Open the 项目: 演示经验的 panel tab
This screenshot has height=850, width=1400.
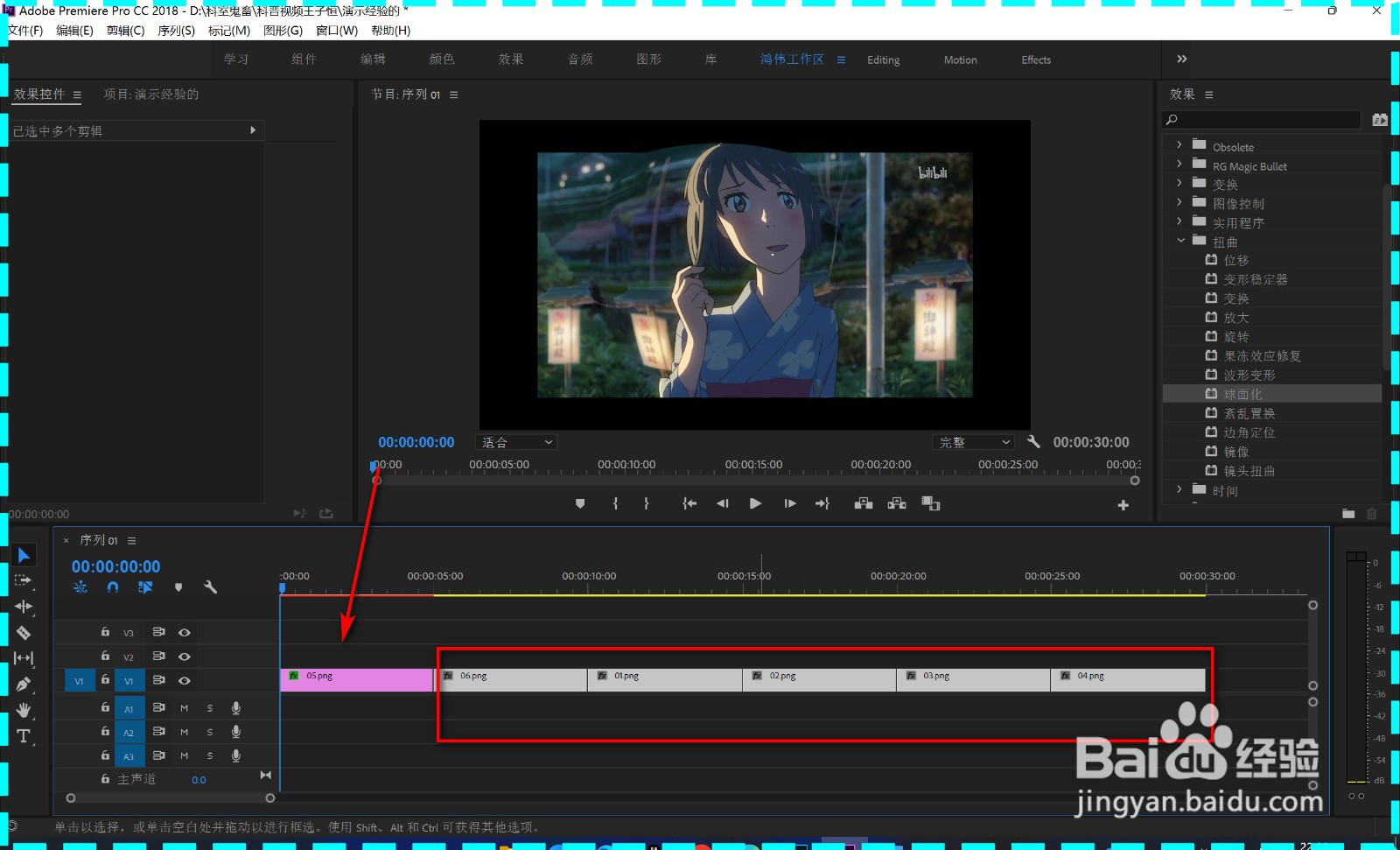[x=151, y=95]
